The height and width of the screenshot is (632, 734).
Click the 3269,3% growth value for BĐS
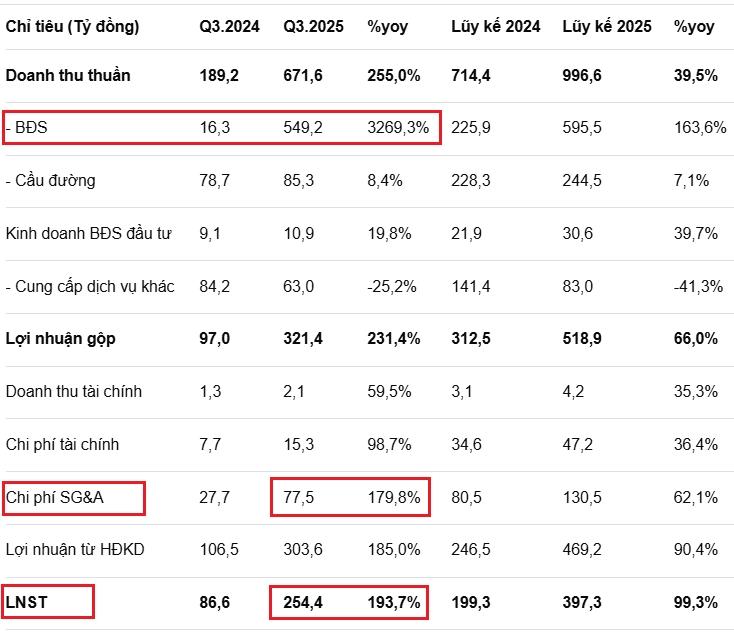398,128
